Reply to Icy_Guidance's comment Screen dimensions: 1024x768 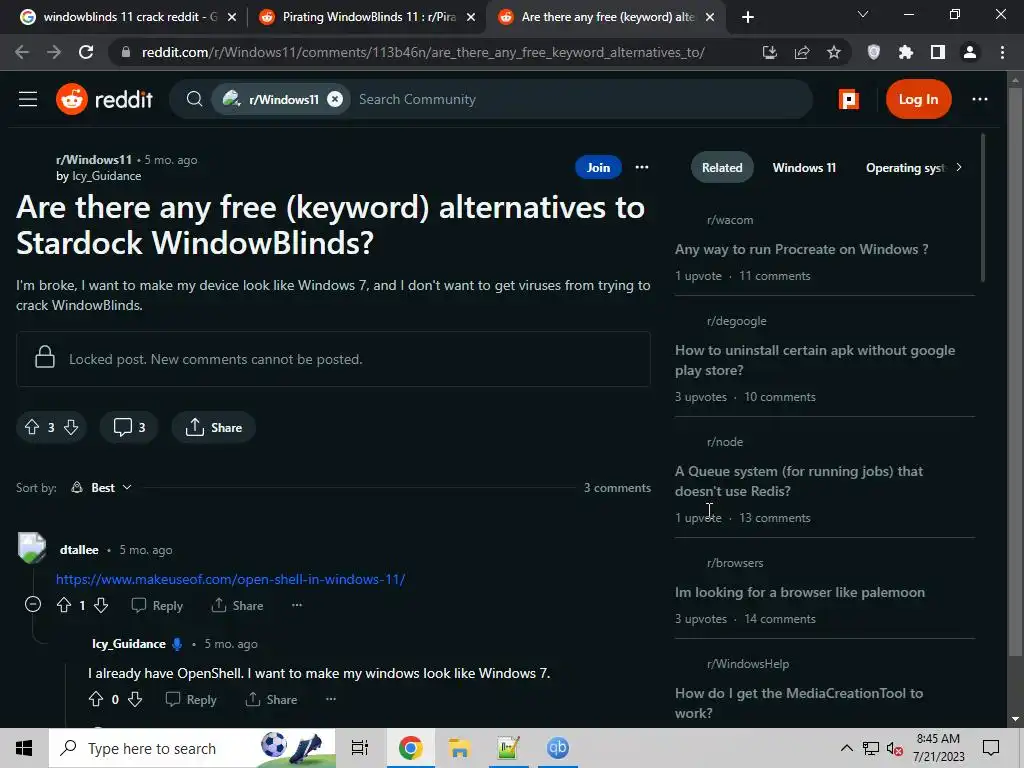tap(191, 699)
